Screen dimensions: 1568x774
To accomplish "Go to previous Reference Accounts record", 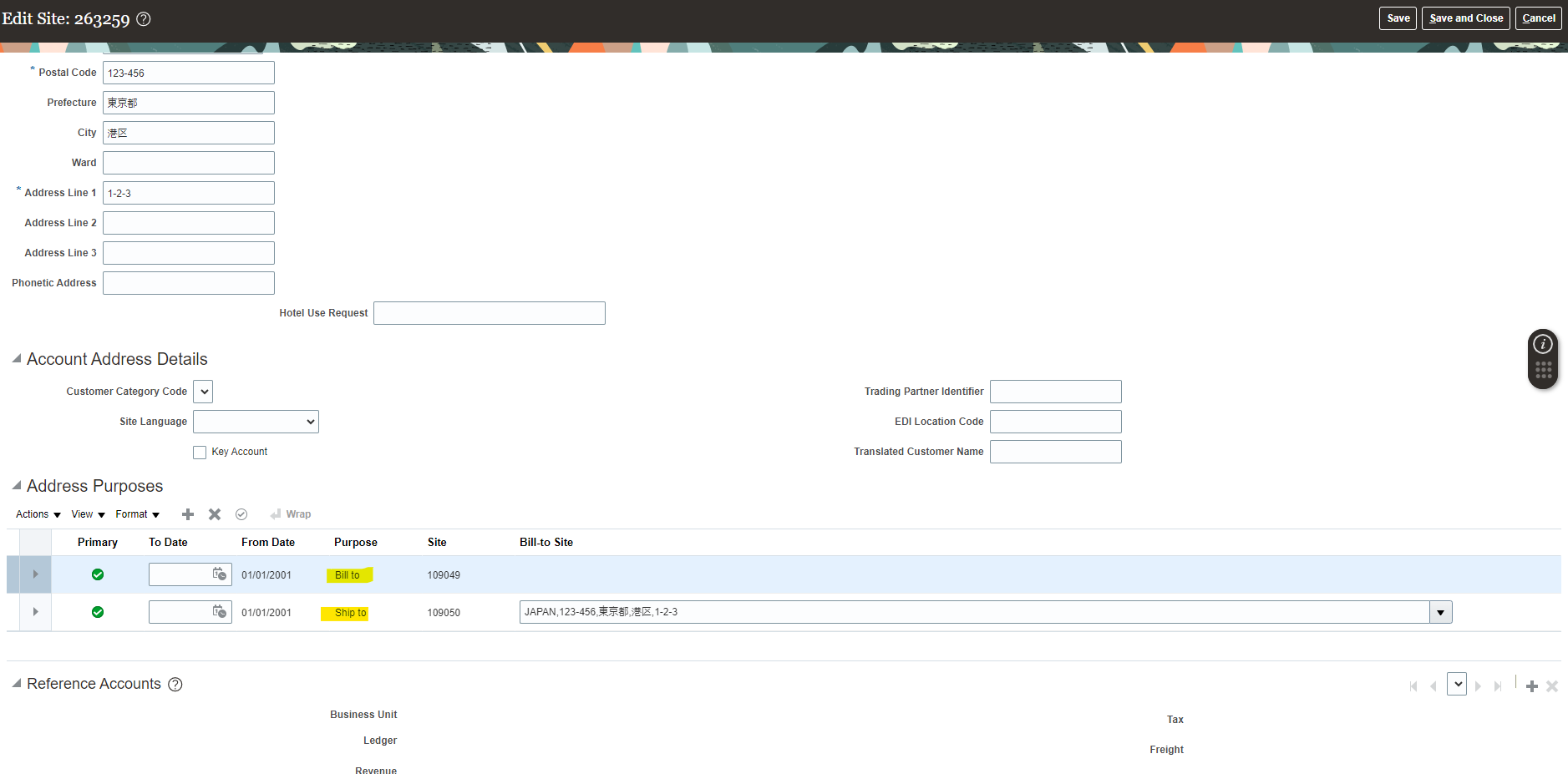I will pos(1434,686).
